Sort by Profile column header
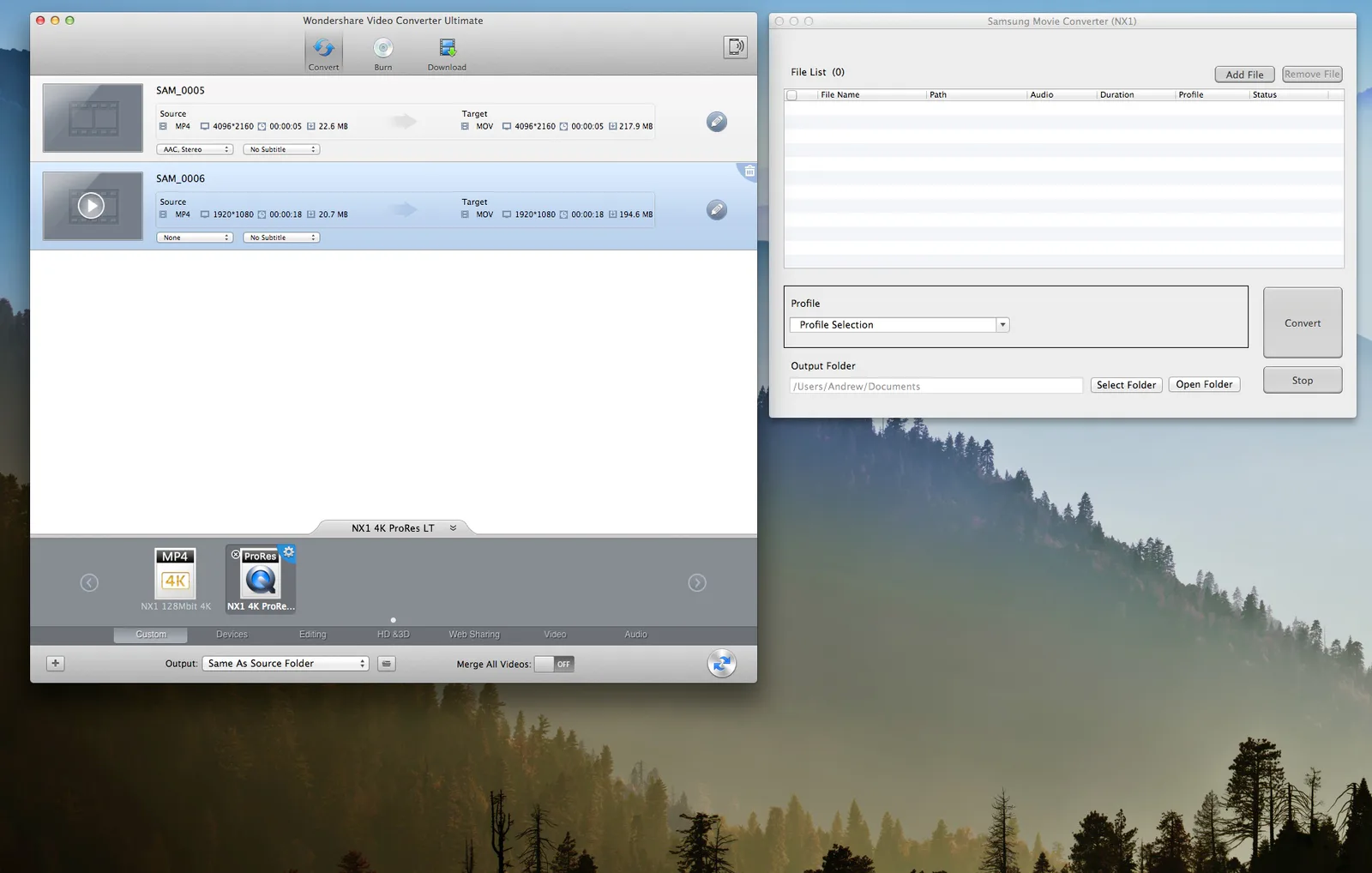The image size is (1372, 873). pyautogui.click(x=1212, y=95)
